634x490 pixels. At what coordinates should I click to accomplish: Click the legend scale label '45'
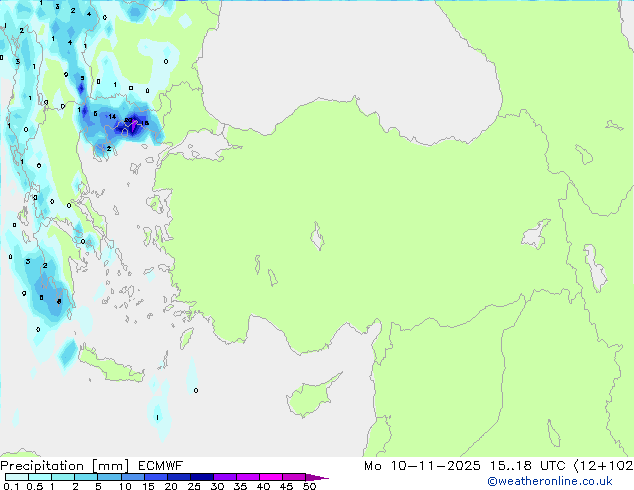[286, 486]
